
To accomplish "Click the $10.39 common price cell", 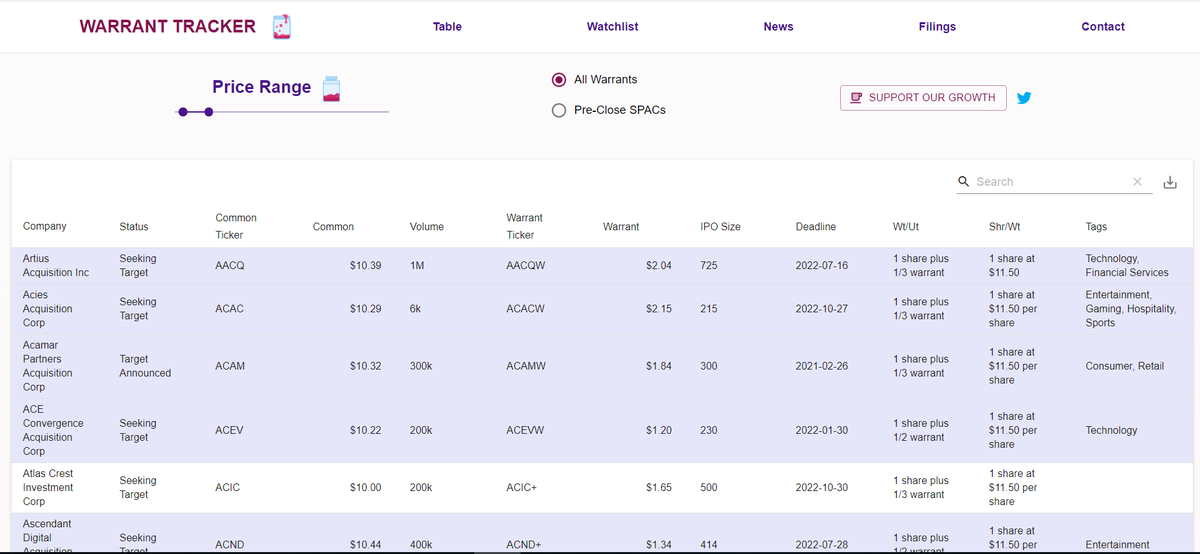I will 365,266.
